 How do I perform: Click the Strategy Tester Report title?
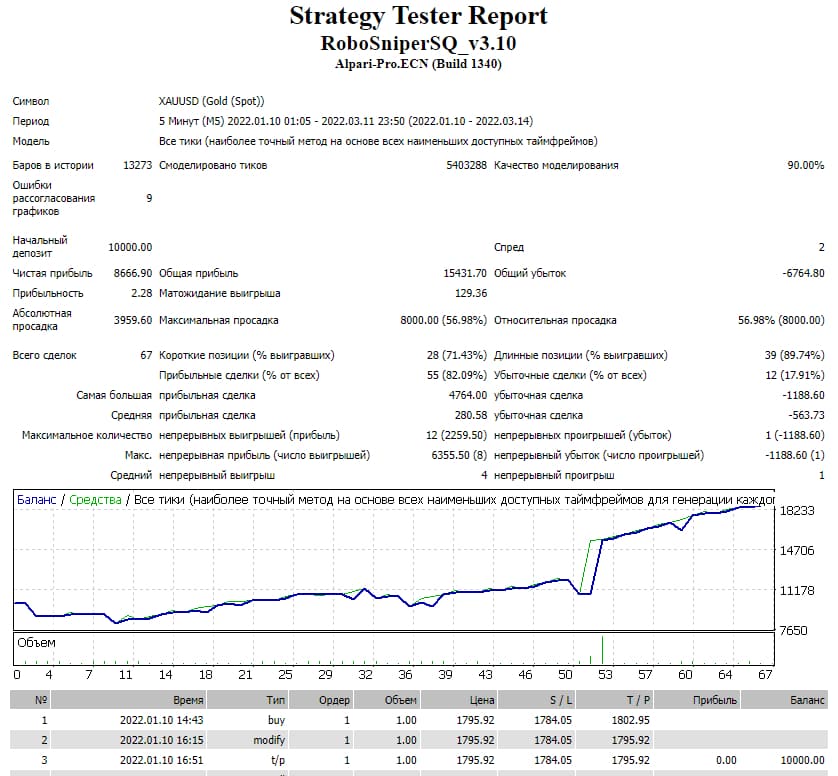(x=418, y=17)
